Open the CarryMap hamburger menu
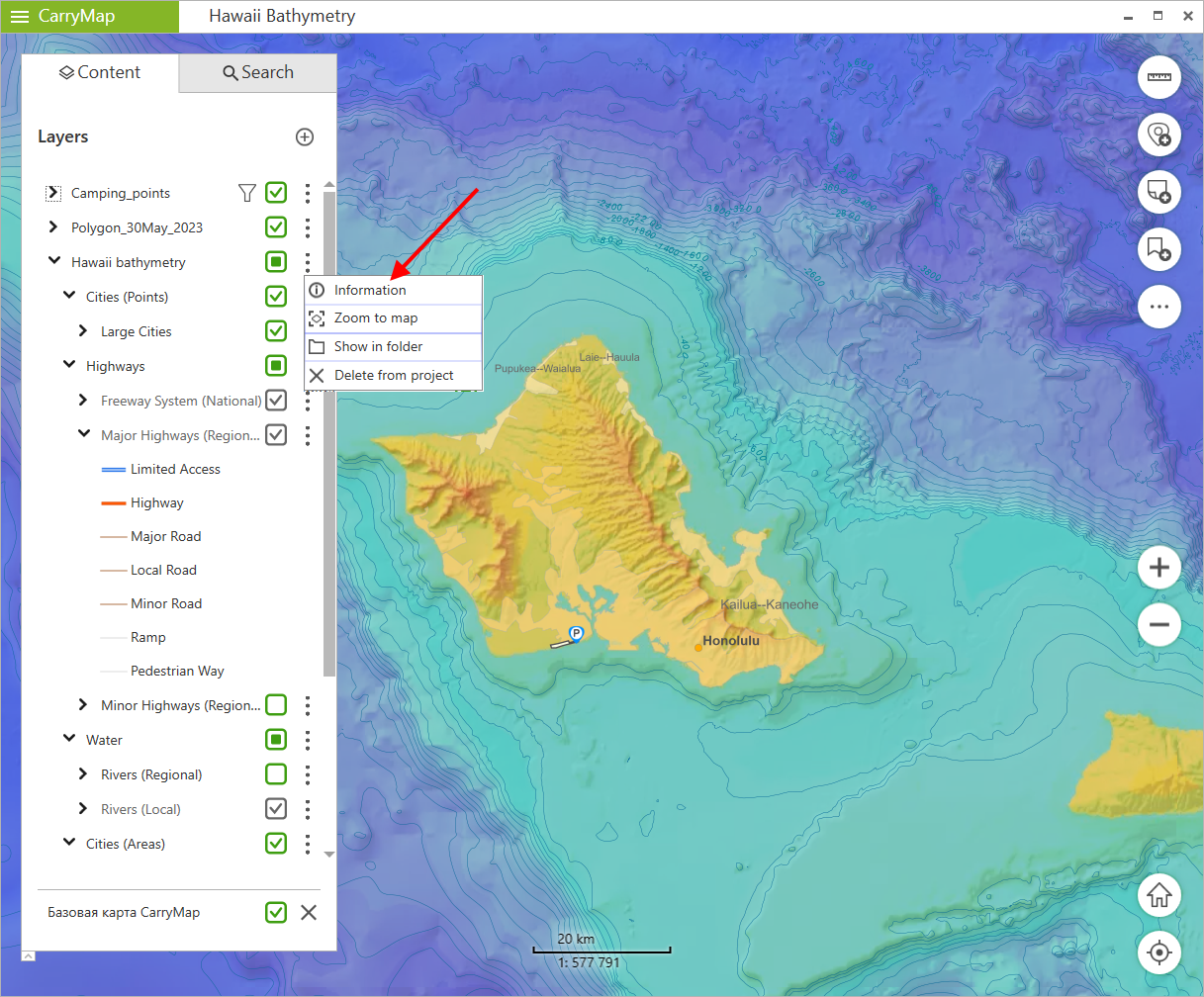1204x997 pixels. 20,17
